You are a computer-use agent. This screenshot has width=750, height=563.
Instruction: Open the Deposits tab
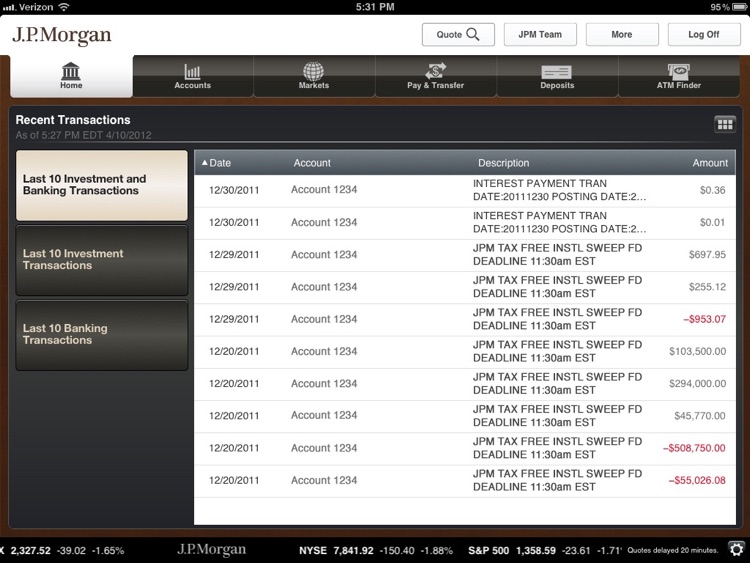(x=557, y=77)
